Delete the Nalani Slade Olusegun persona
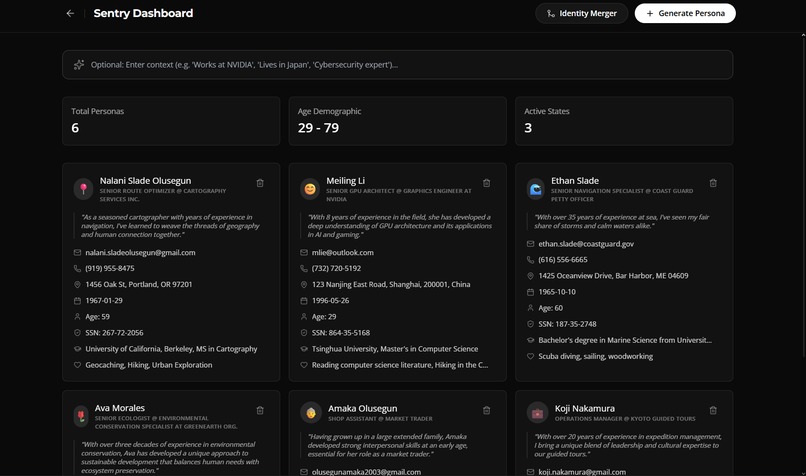 coord(260,183)
